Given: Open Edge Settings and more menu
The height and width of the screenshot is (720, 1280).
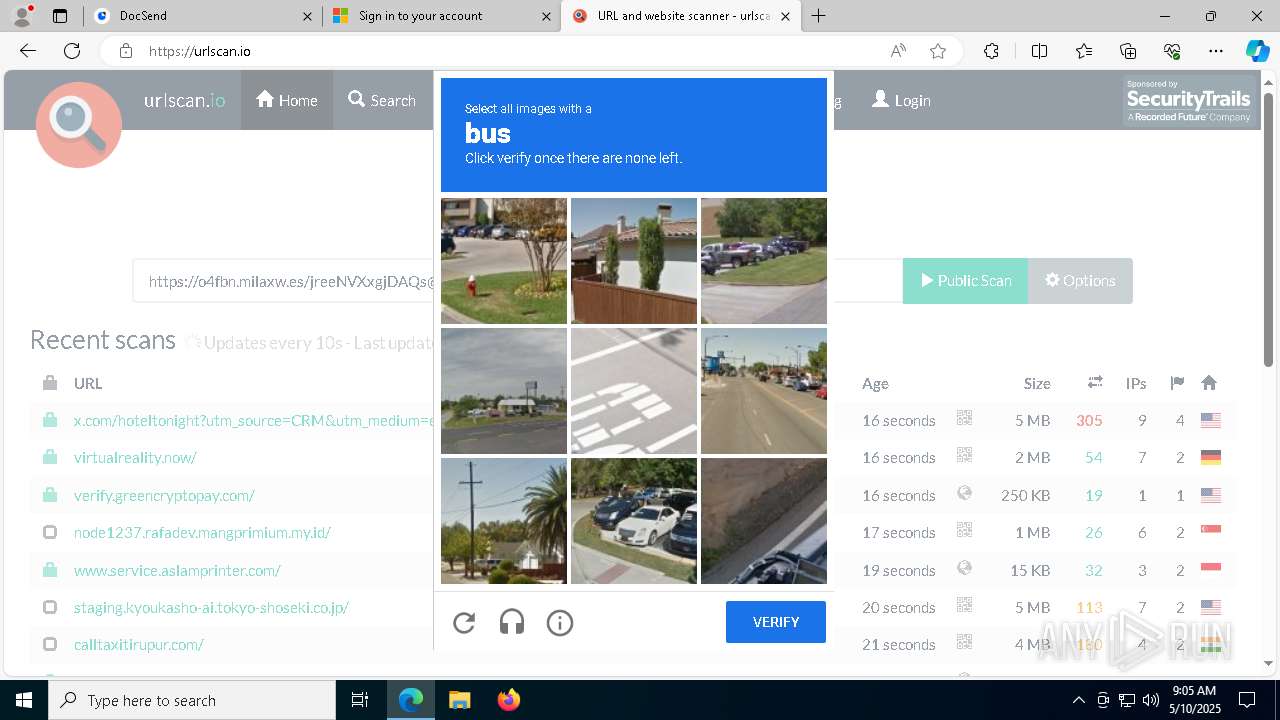Looking at the screenshot, I should click(x=1216, y=51).
